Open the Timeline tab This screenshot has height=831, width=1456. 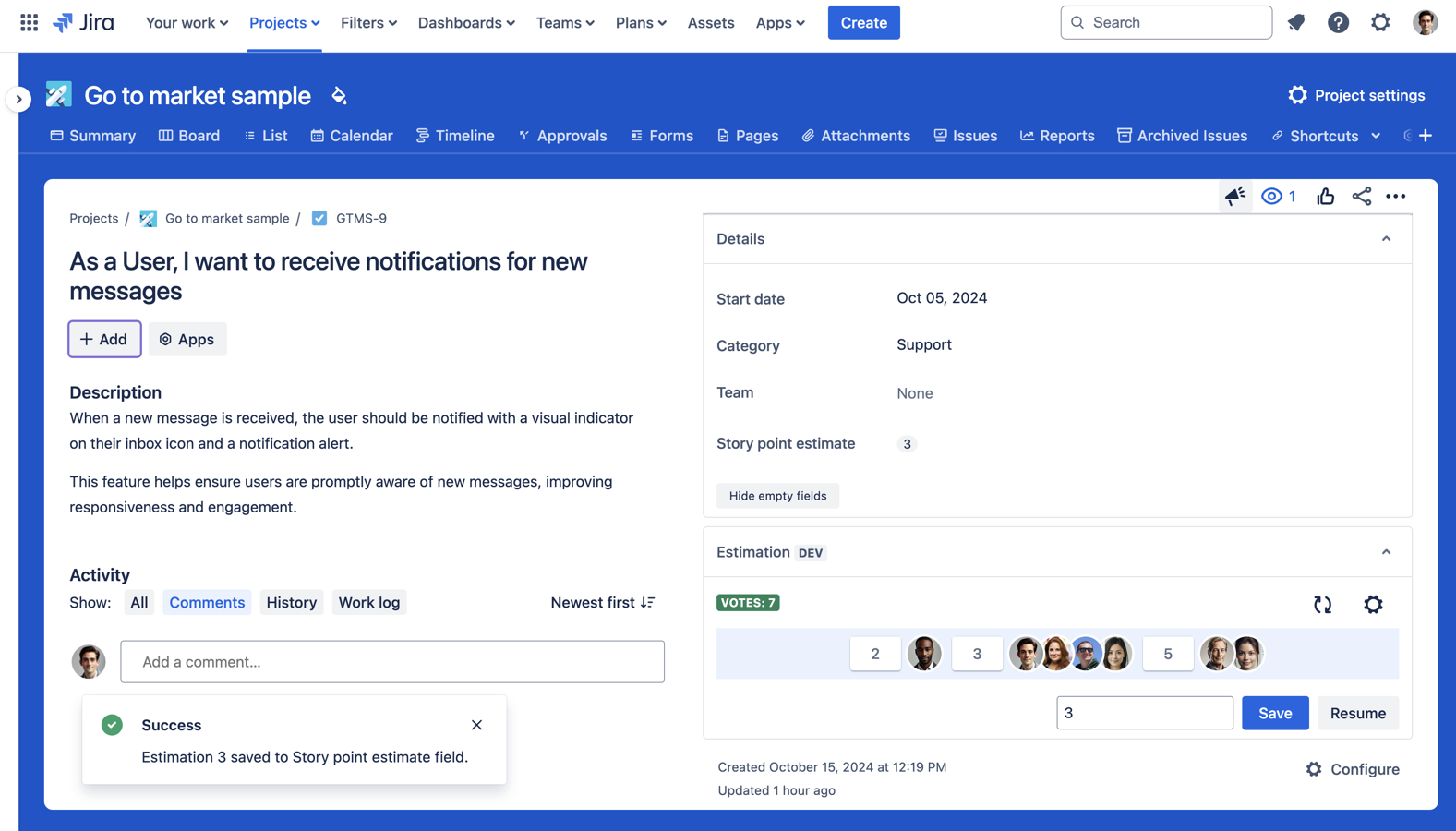(455, 136)
